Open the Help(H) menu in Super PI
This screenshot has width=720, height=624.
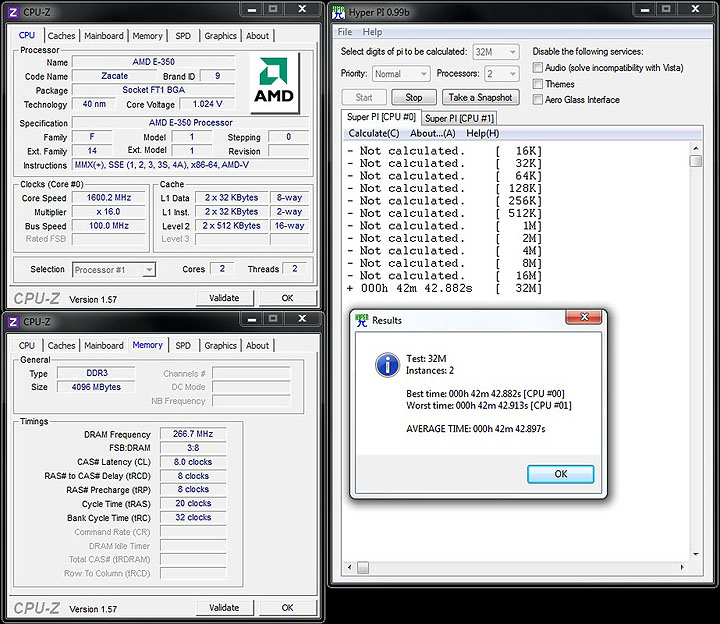(x=483, y=133)
